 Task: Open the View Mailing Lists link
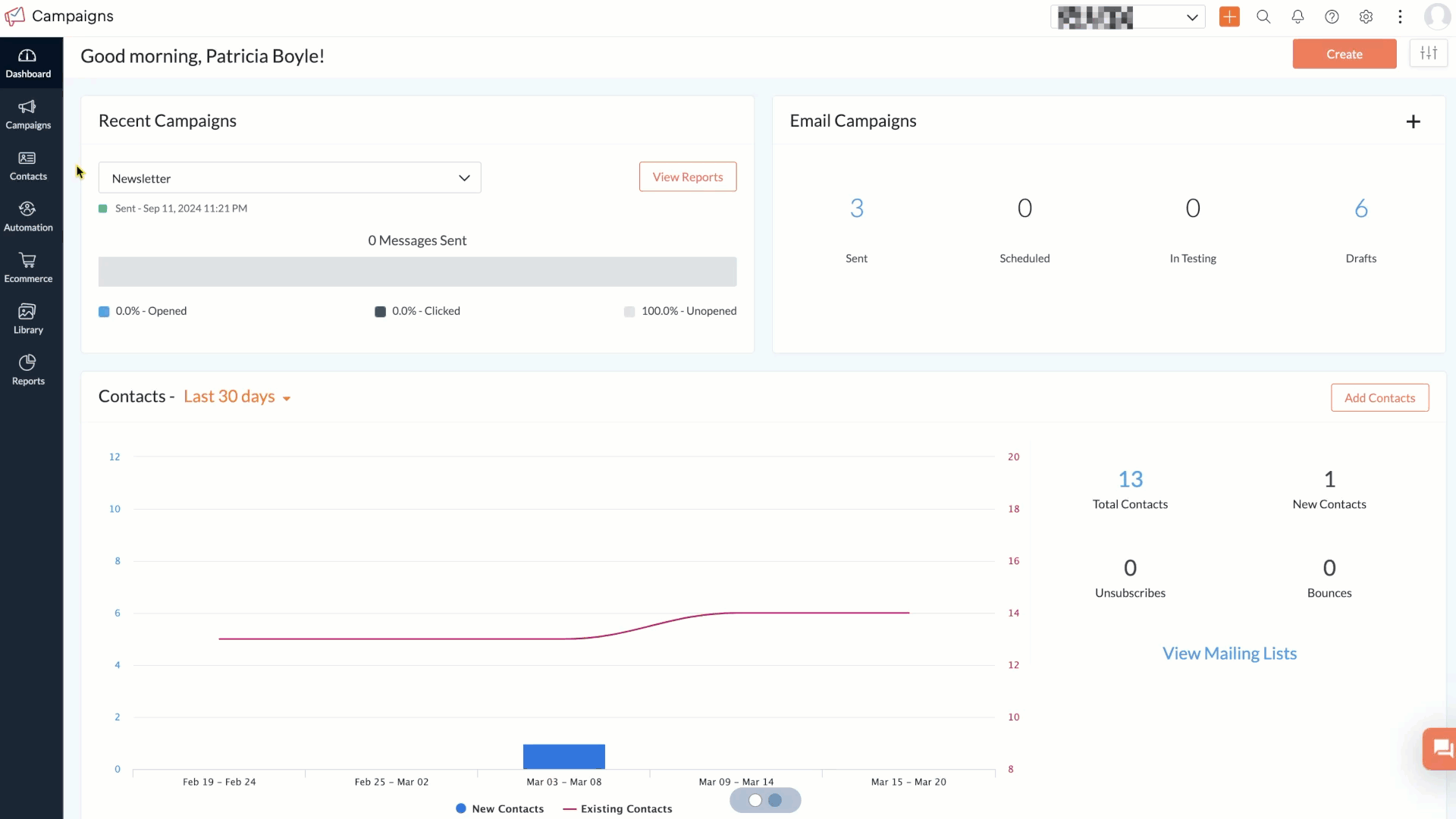point(1229,654)
